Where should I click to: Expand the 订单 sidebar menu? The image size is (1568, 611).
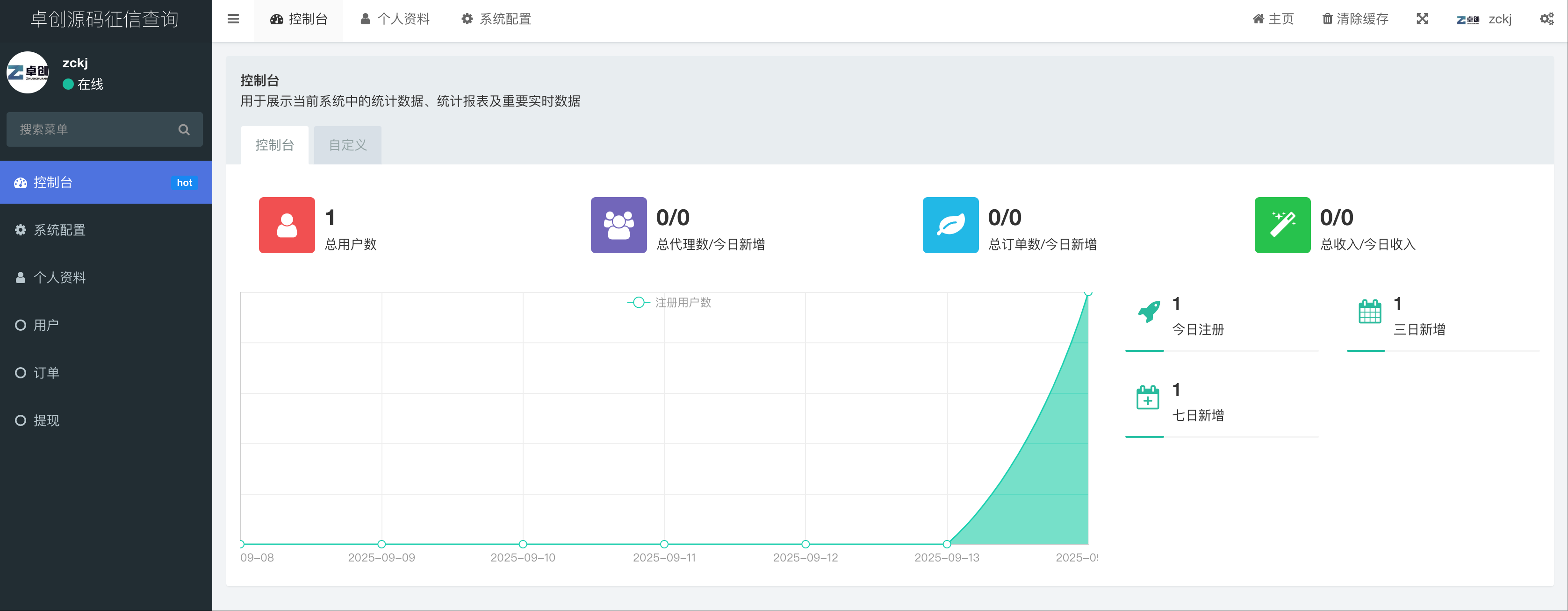tap(46, 373)
